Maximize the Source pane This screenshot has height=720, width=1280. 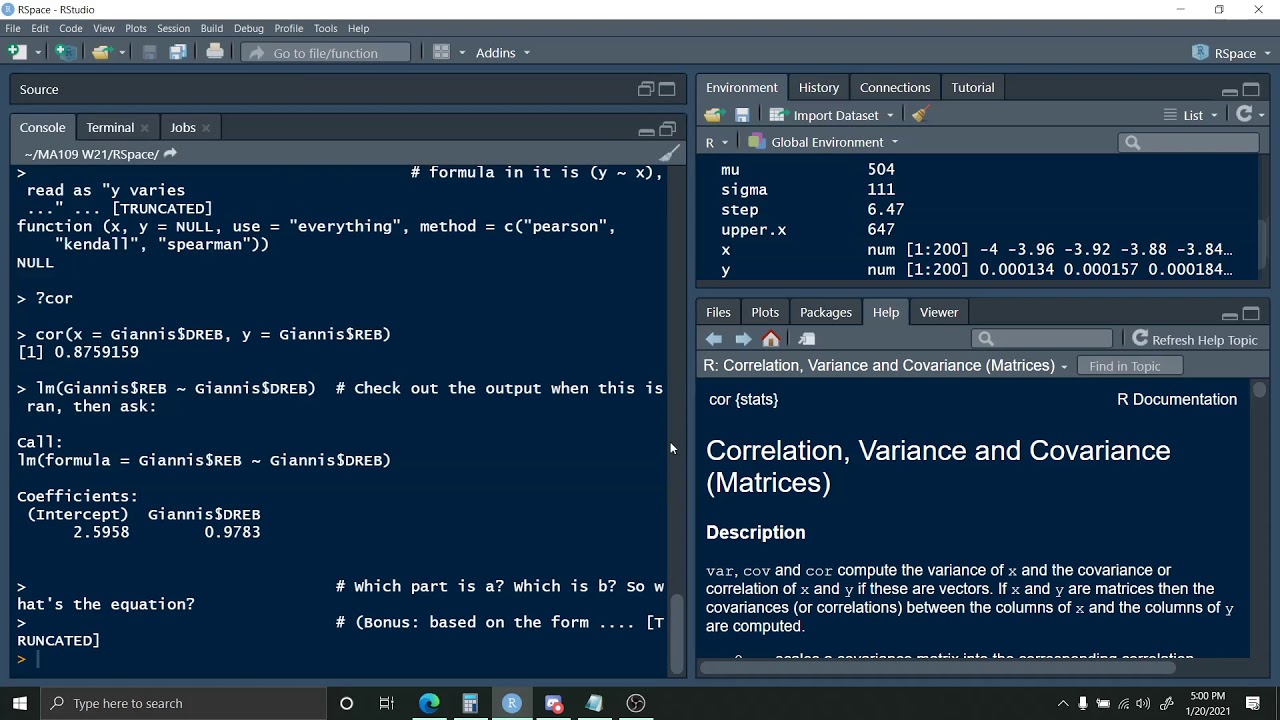click(667, 89)
